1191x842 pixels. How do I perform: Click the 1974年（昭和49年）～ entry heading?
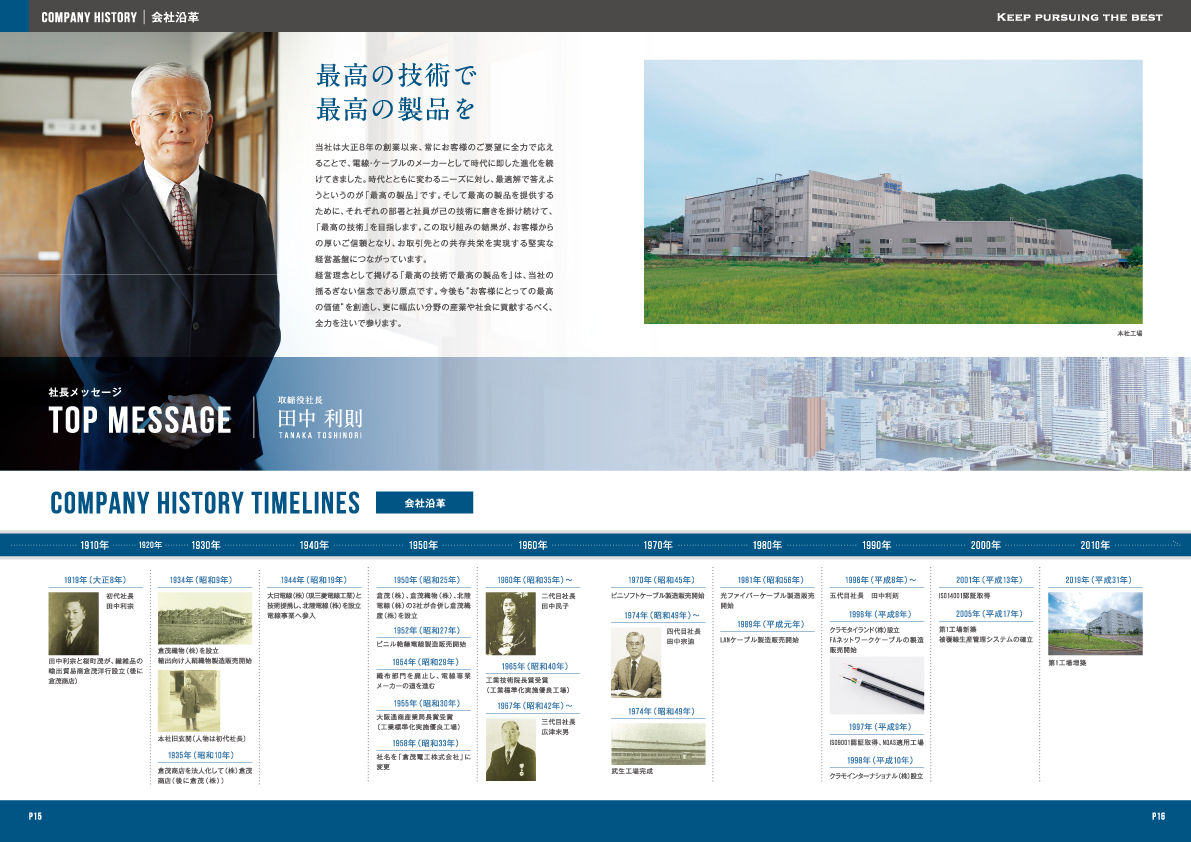pos(662,616)
